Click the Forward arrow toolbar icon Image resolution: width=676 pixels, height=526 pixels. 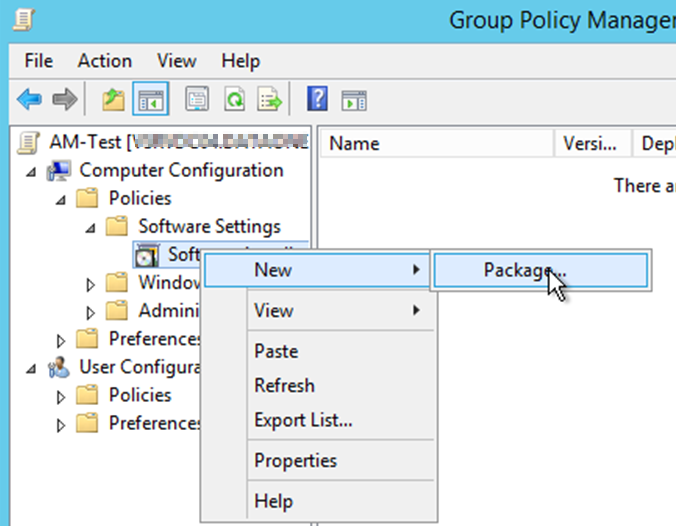(64, 99)
